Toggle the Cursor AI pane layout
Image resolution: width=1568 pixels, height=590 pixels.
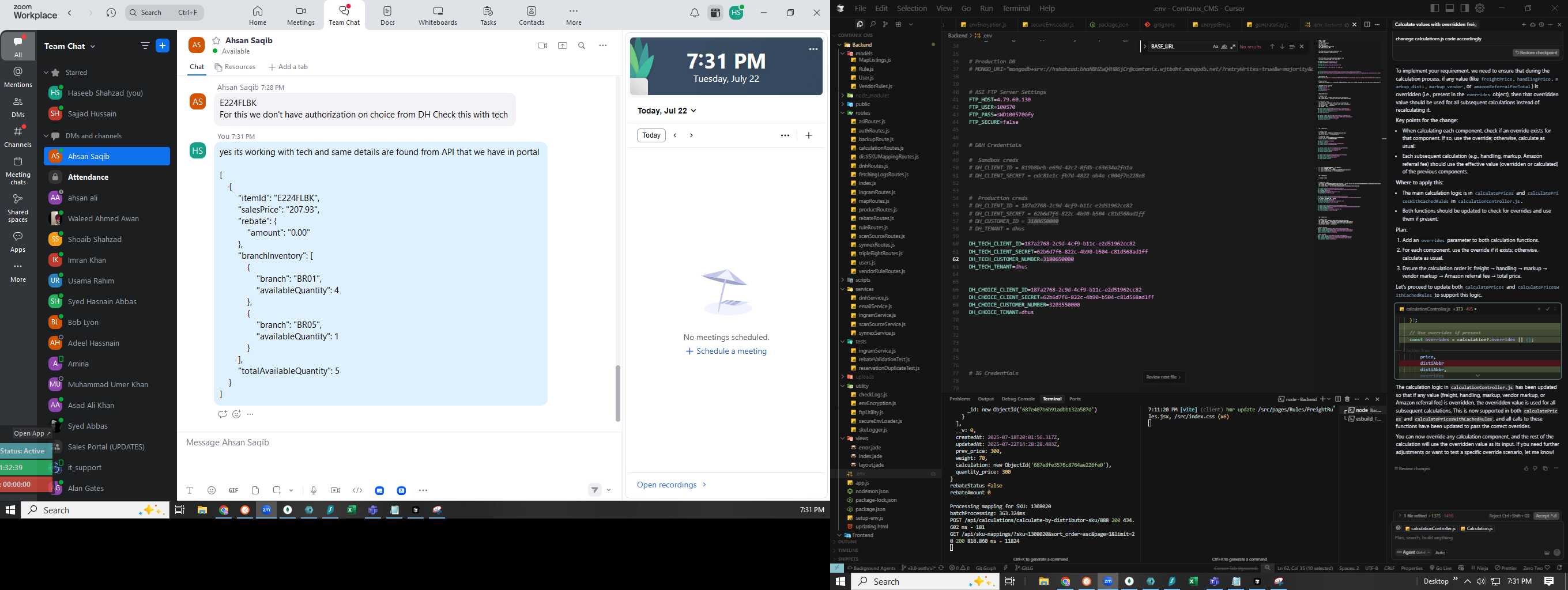[1464, 9]
